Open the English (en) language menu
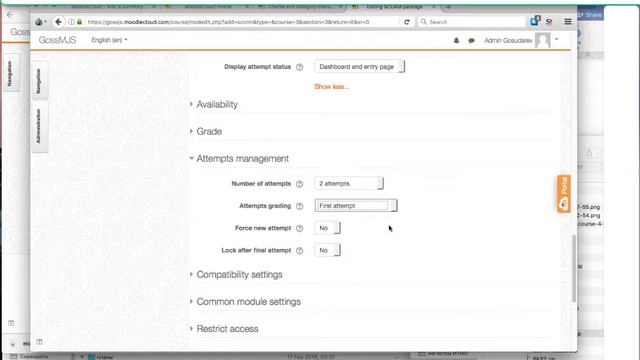 click(109, 40)
